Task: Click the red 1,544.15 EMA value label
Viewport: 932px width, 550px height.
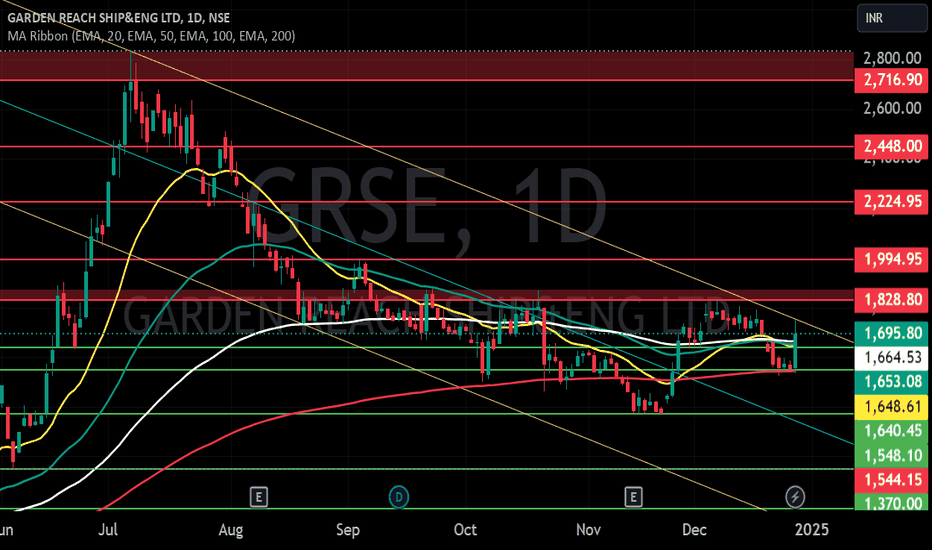Action: point(891,479)
